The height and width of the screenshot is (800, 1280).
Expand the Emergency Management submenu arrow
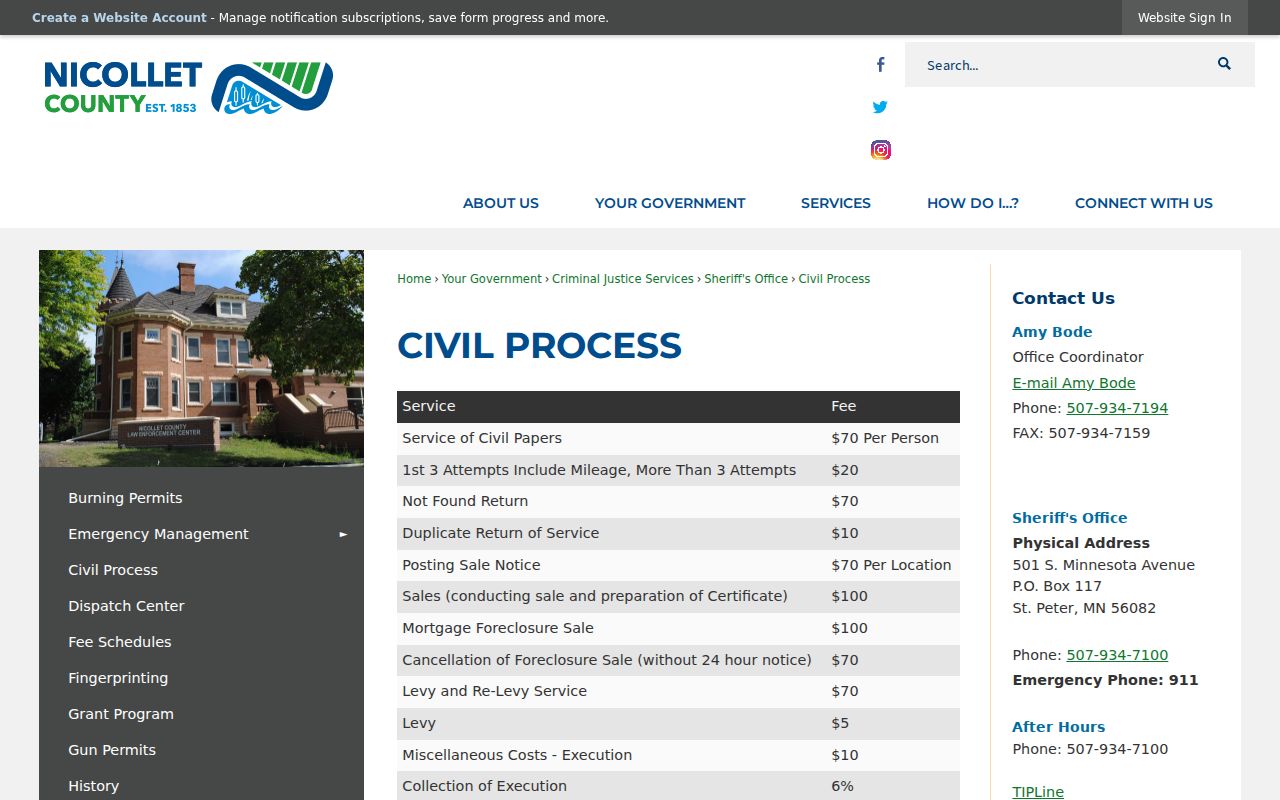click(343, 534)
